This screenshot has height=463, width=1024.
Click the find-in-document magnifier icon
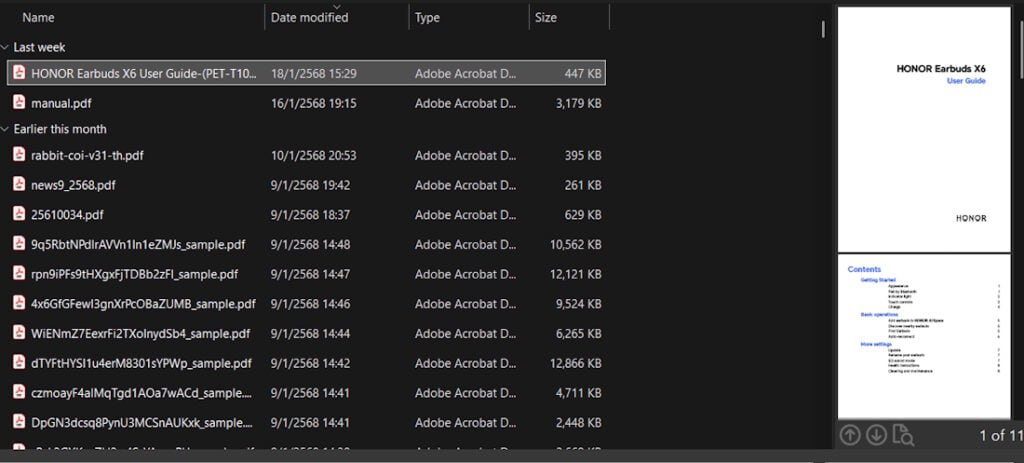click(903, 435)
